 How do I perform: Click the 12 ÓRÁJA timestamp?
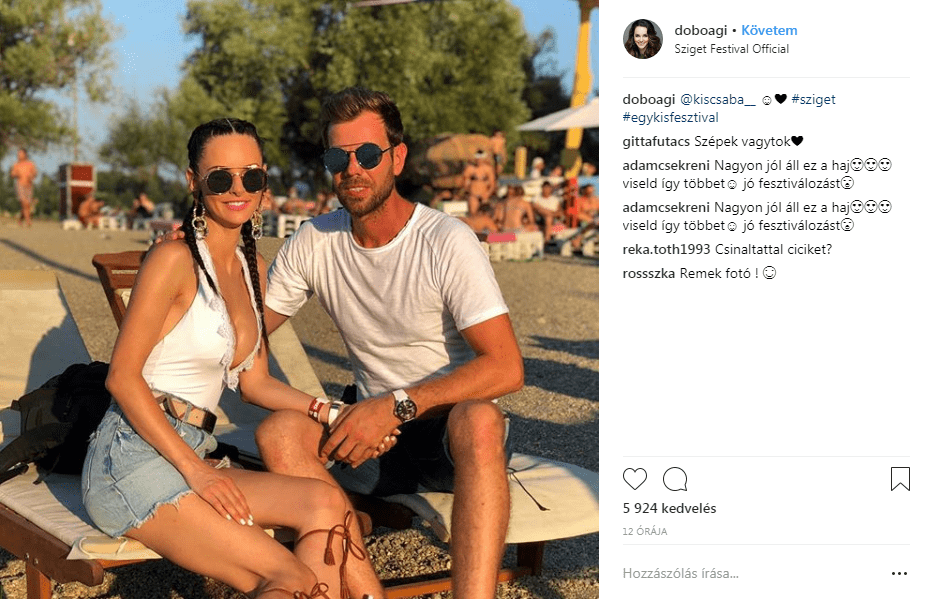click(x=645, y=532)
